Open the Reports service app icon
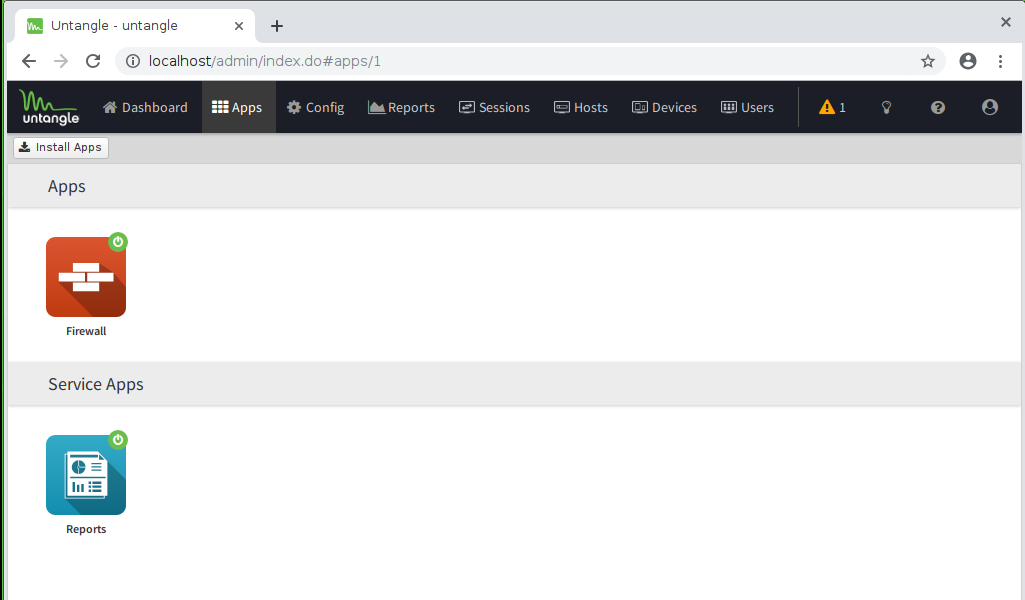The width and height of the screenshot is (1025, 600). (x=86, y=475)
